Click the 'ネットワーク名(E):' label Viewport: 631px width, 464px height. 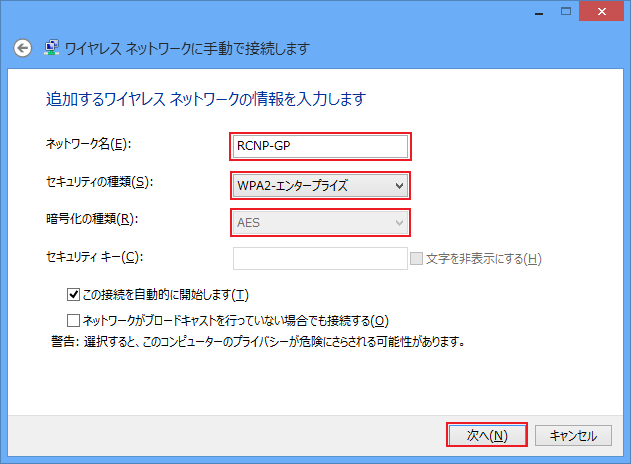[x=89, y=144]
